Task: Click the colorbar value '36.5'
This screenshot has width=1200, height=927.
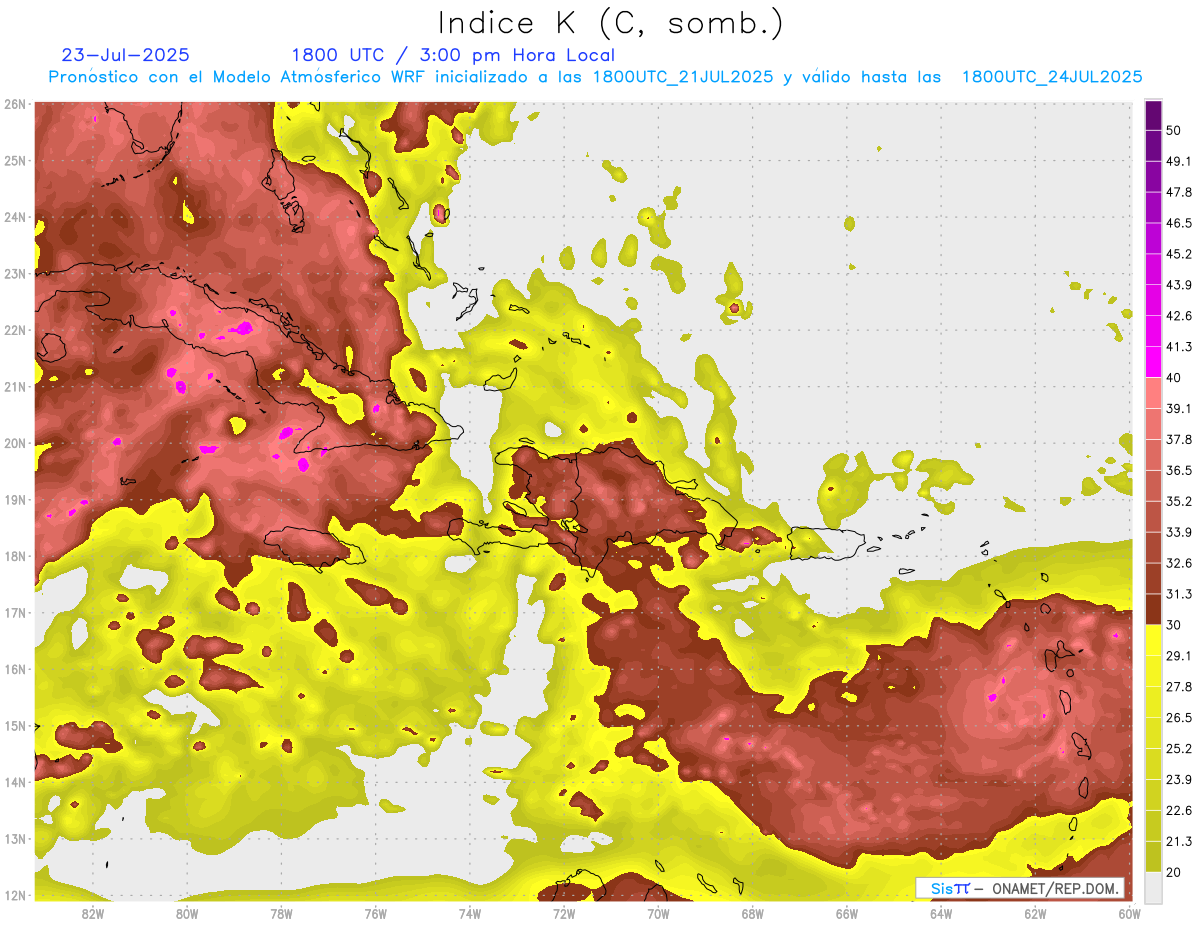Action: [x=1178, y=470]
